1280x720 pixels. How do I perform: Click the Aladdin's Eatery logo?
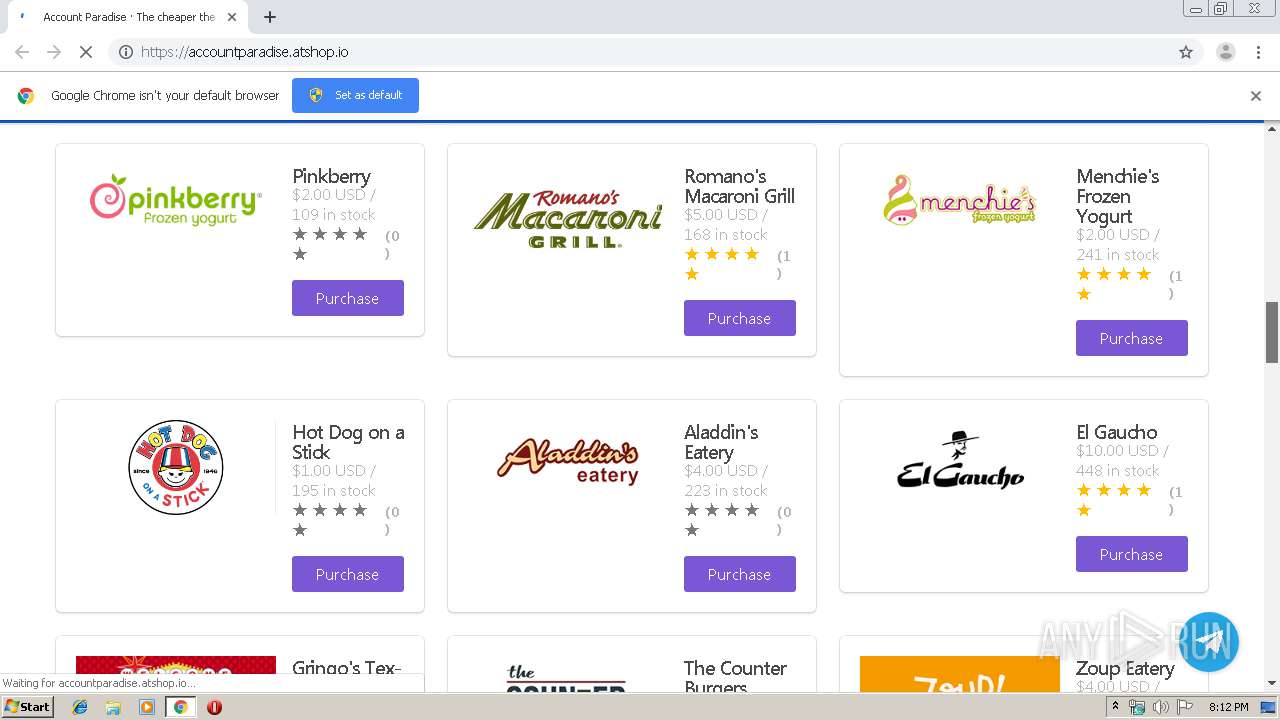568,461
